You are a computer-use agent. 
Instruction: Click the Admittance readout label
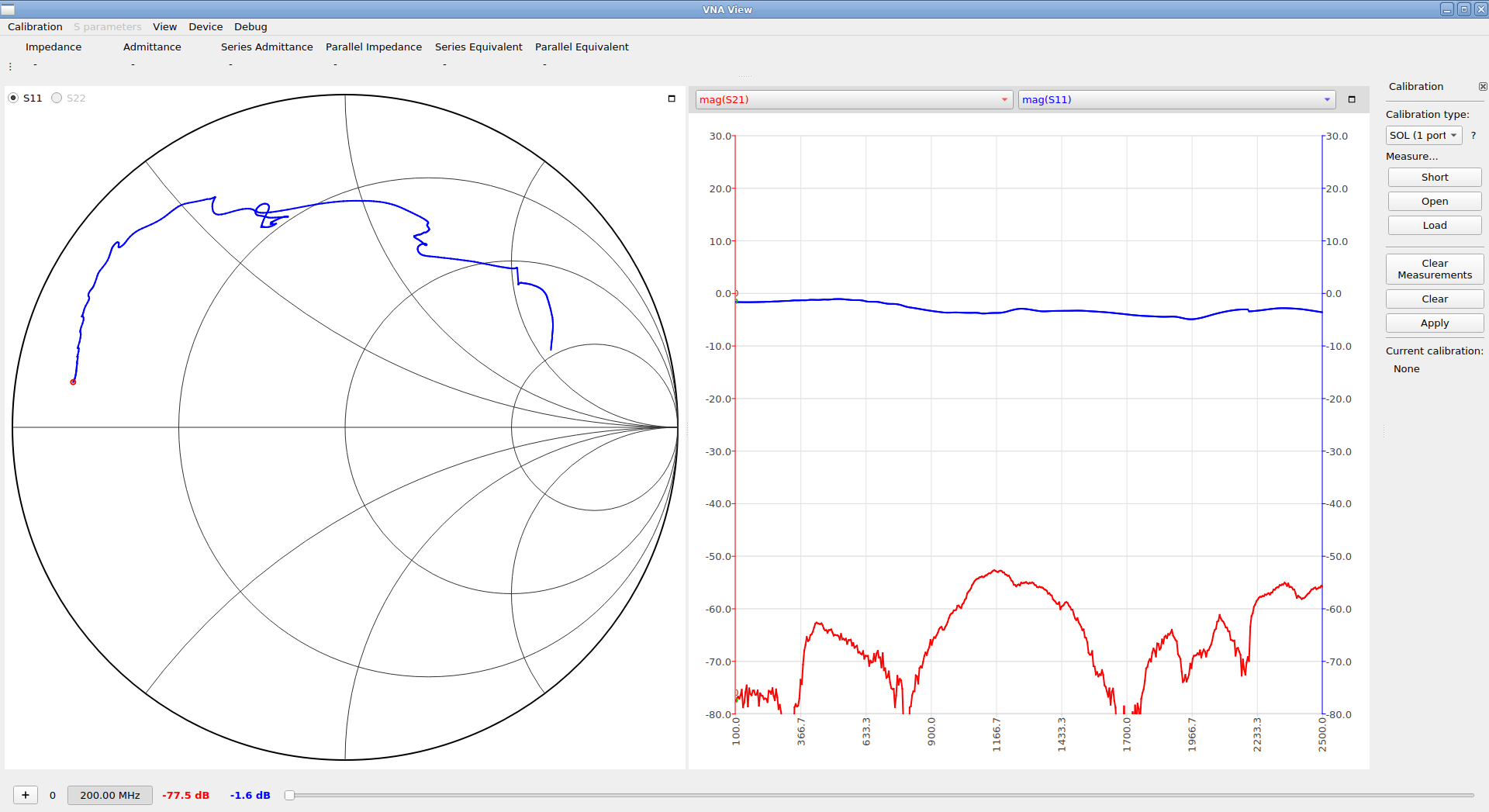coord(152,47)
